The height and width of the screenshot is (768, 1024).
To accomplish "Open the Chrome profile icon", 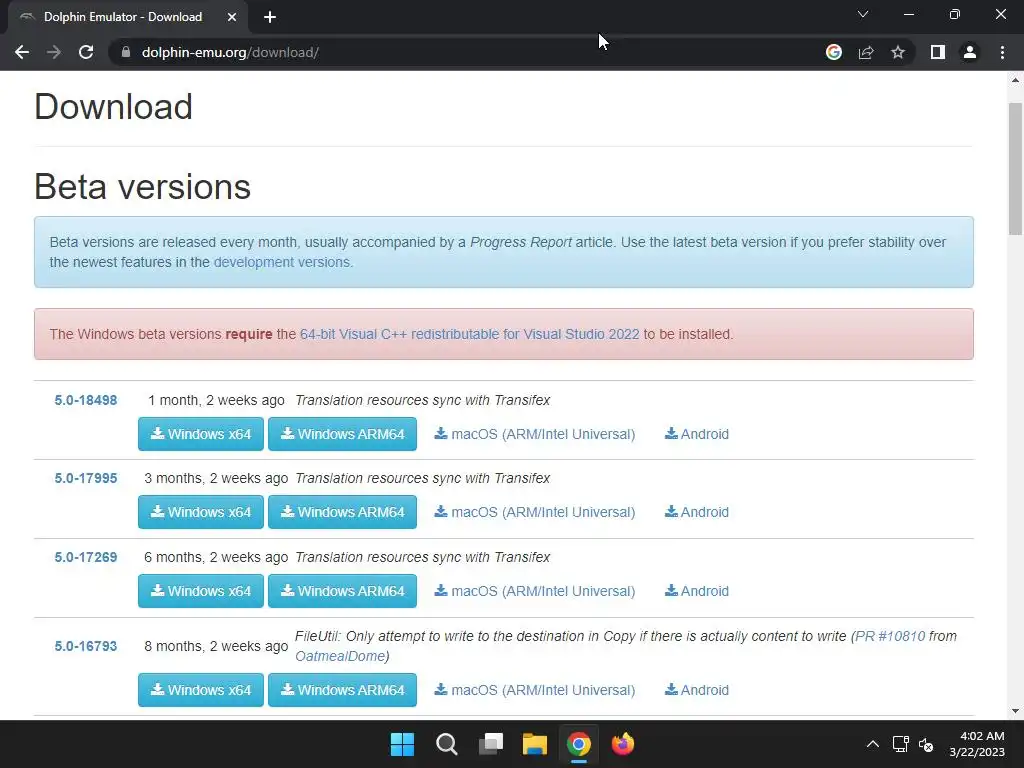I will coord(970,52).
